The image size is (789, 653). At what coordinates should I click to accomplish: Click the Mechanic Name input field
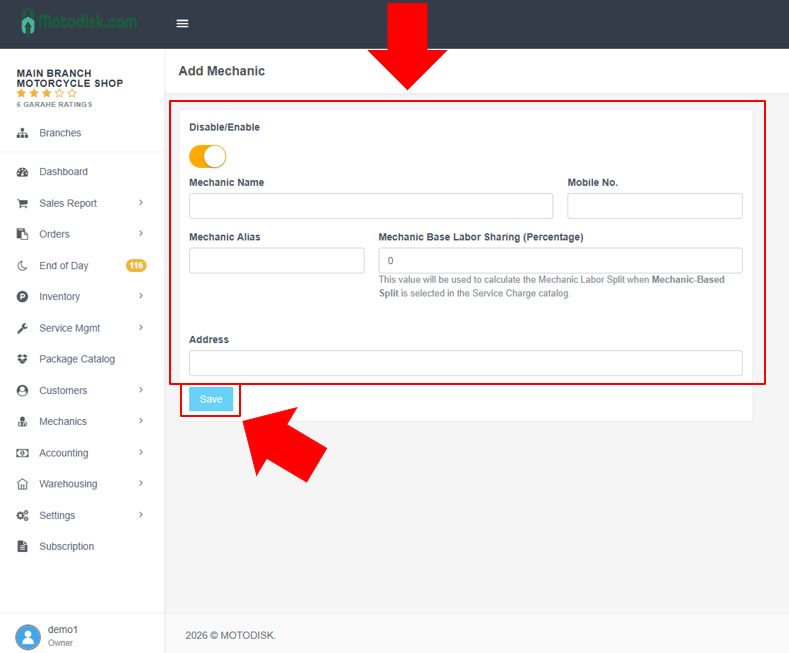click(x=370, y=206)
